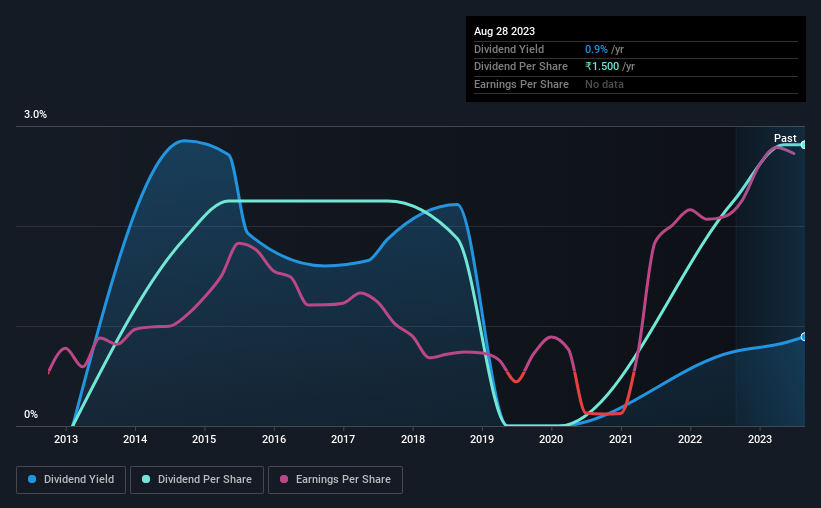Click the 3.0% y-axis label

[x=35, y=114]
